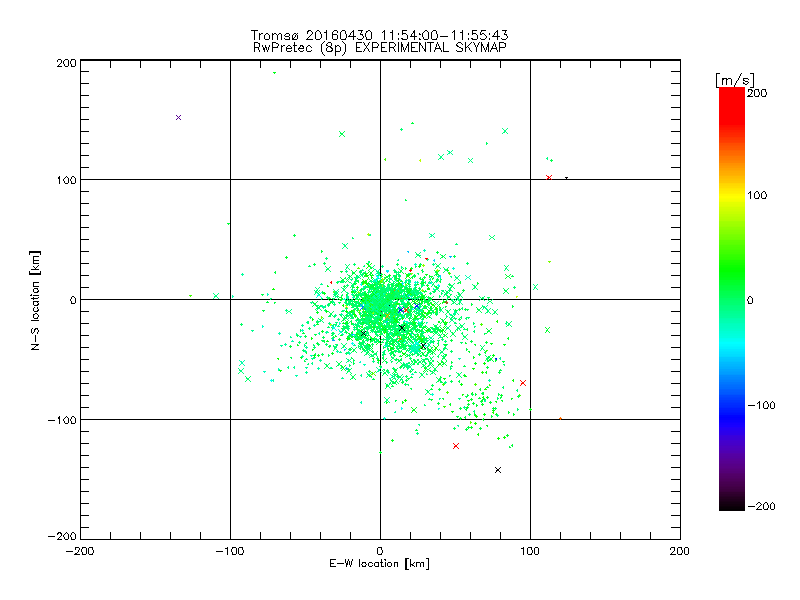Pick the black bottom of the velocity color bar
Screen dimensions: 800x600
click(732, 503)
